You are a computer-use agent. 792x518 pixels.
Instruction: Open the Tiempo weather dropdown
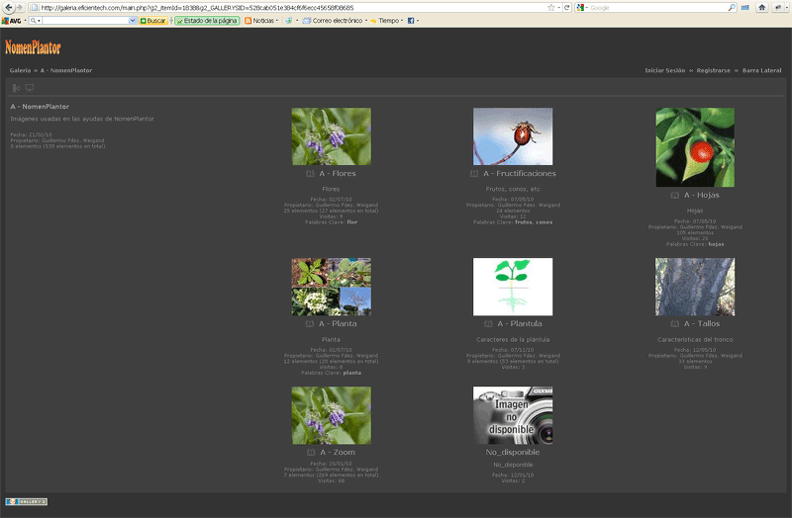(402, 21)
